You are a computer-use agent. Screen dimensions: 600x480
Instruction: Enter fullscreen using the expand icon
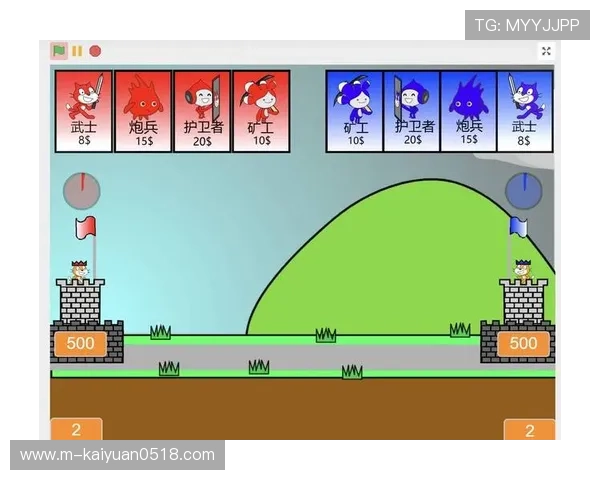(x=546, y=51)
